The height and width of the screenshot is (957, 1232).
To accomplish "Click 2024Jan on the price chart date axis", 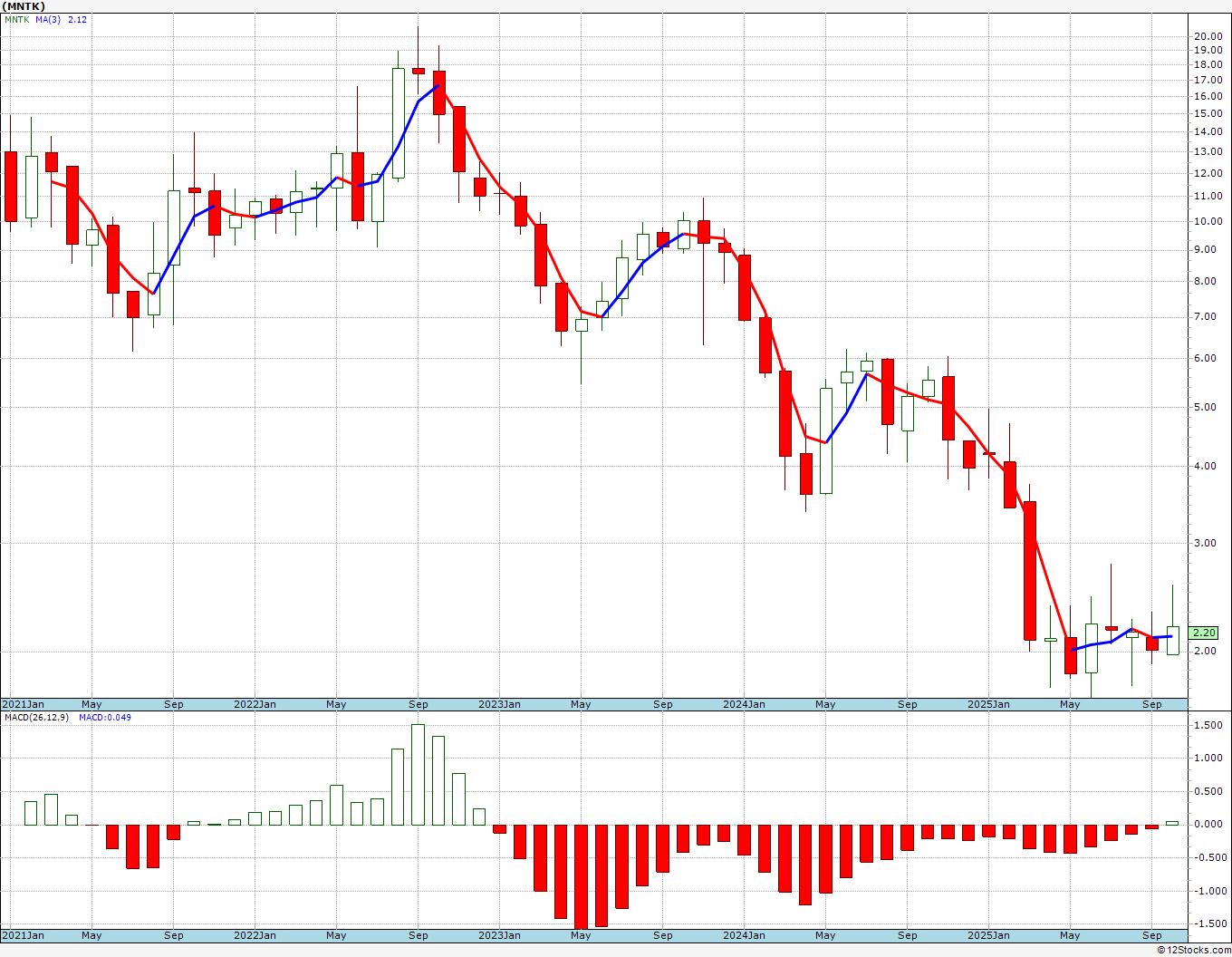I will (744, 704).
